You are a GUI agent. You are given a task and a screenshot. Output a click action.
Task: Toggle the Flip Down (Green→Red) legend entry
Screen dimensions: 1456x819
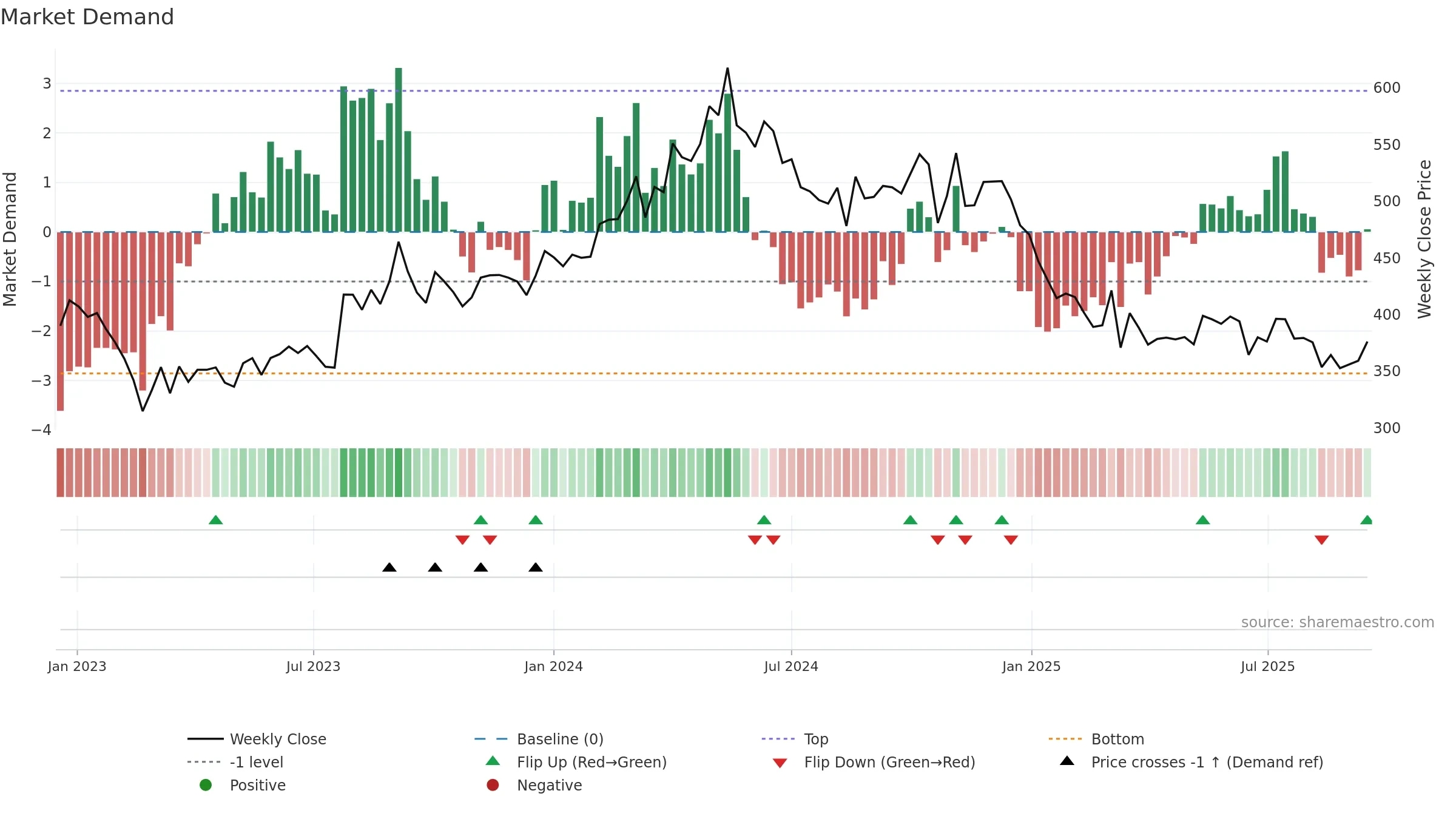(x=874, y=762)
